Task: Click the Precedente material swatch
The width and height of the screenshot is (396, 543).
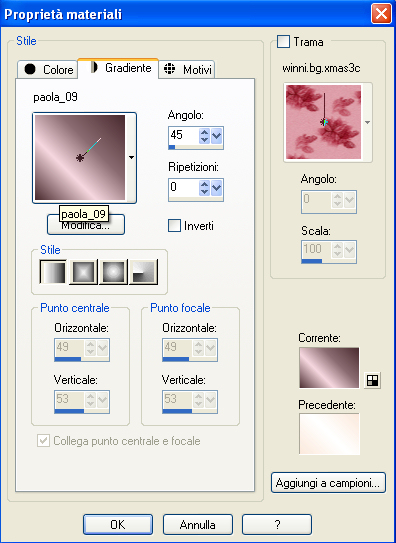Action: click(x=329, y=434)
